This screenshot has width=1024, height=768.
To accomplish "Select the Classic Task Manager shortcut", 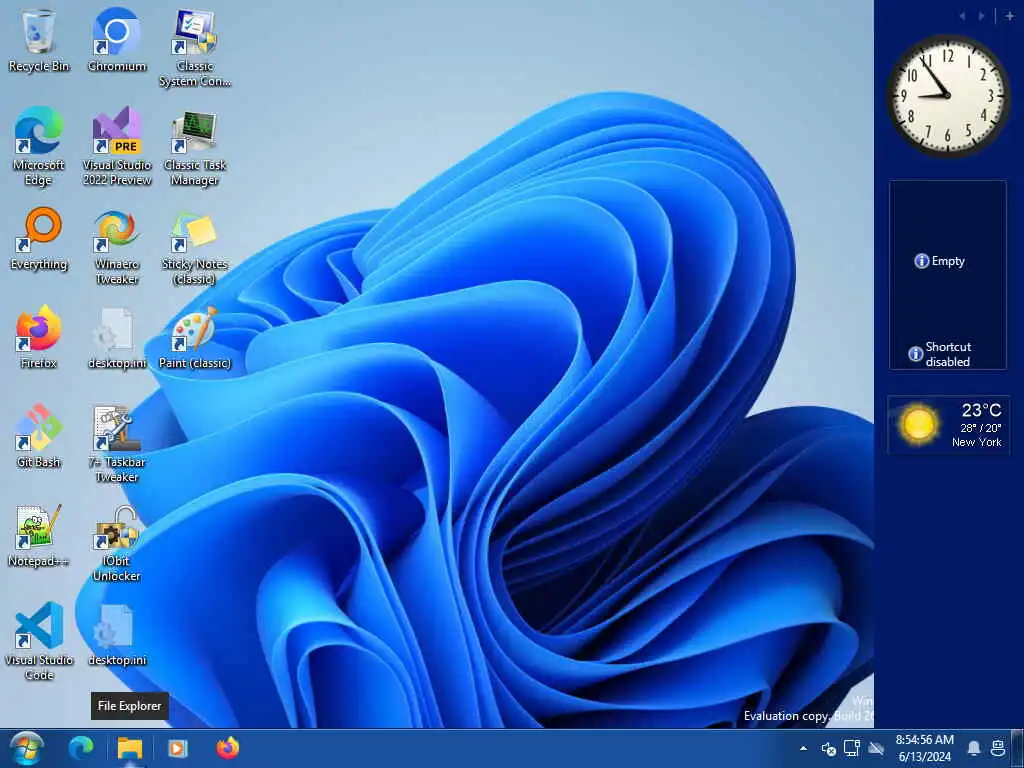I will click(x=195, y=146).
